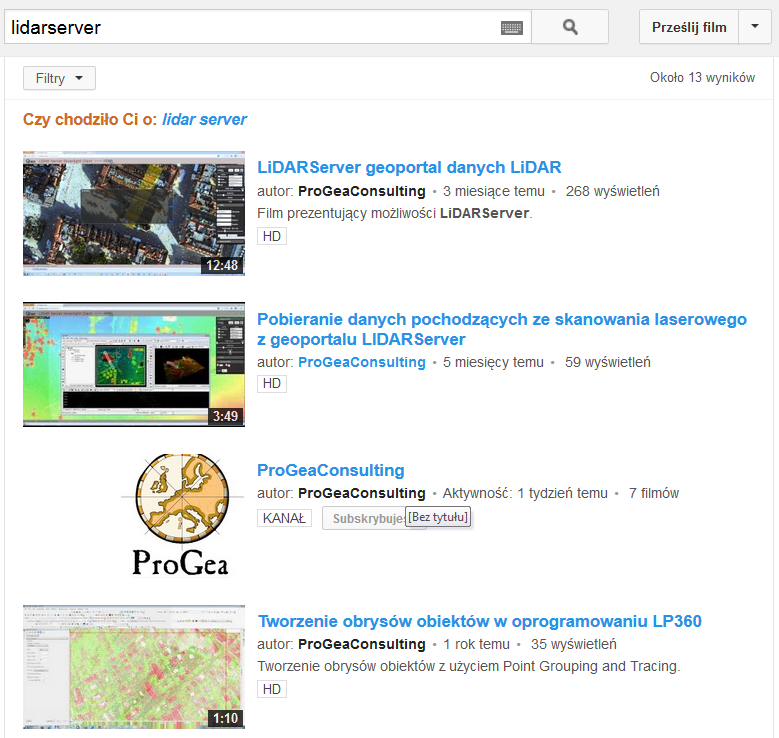Click the ProGea globe channel logo
This screenshot has width=779, height=738.
(182, 515)
